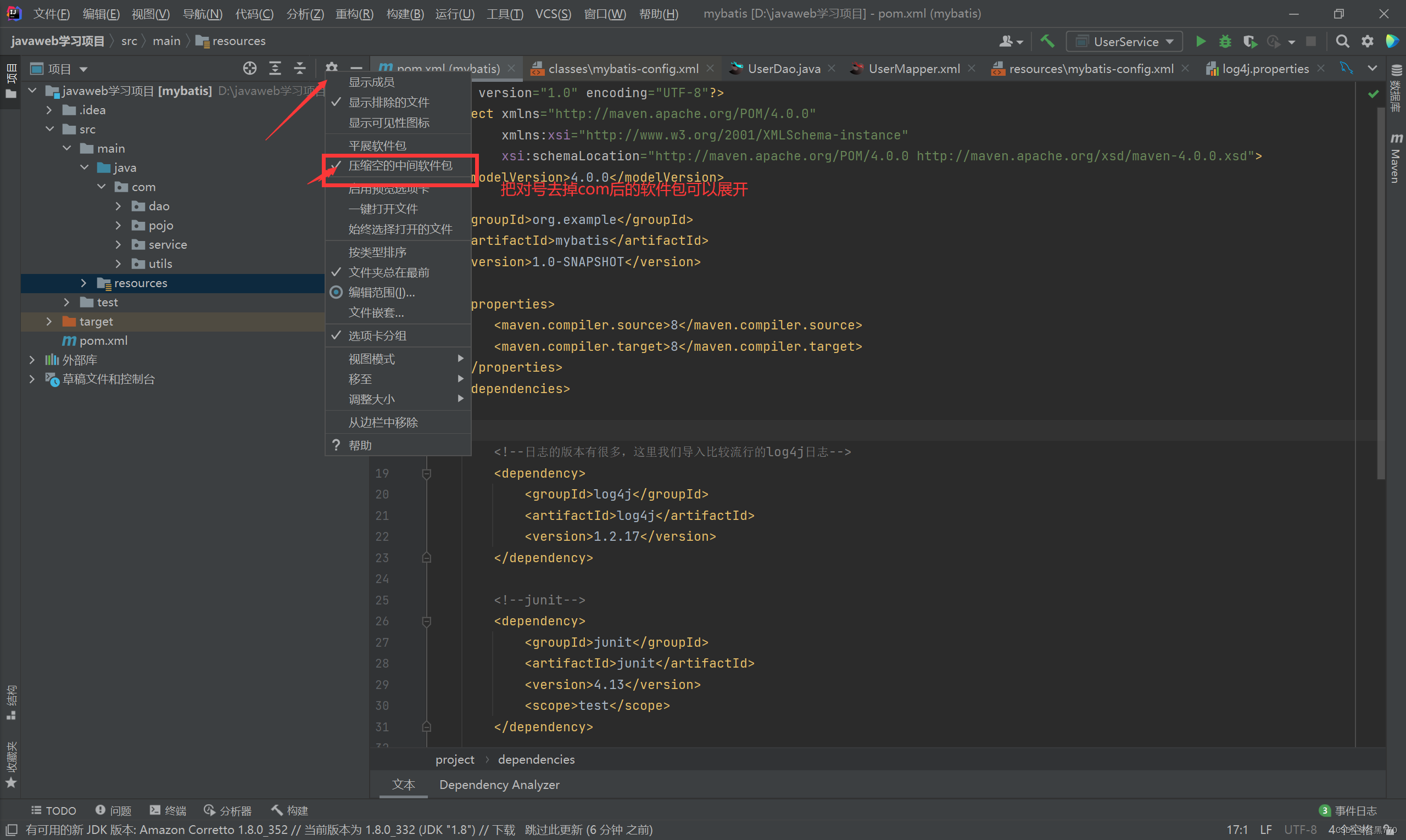Switch to the UserDao.java tab

click(783, 69)
